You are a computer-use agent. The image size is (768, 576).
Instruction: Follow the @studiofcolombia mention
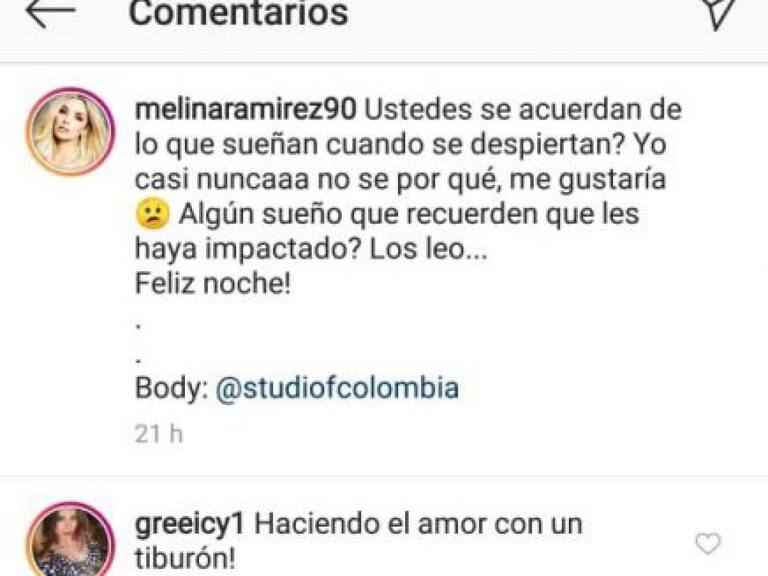pos(337,388)
